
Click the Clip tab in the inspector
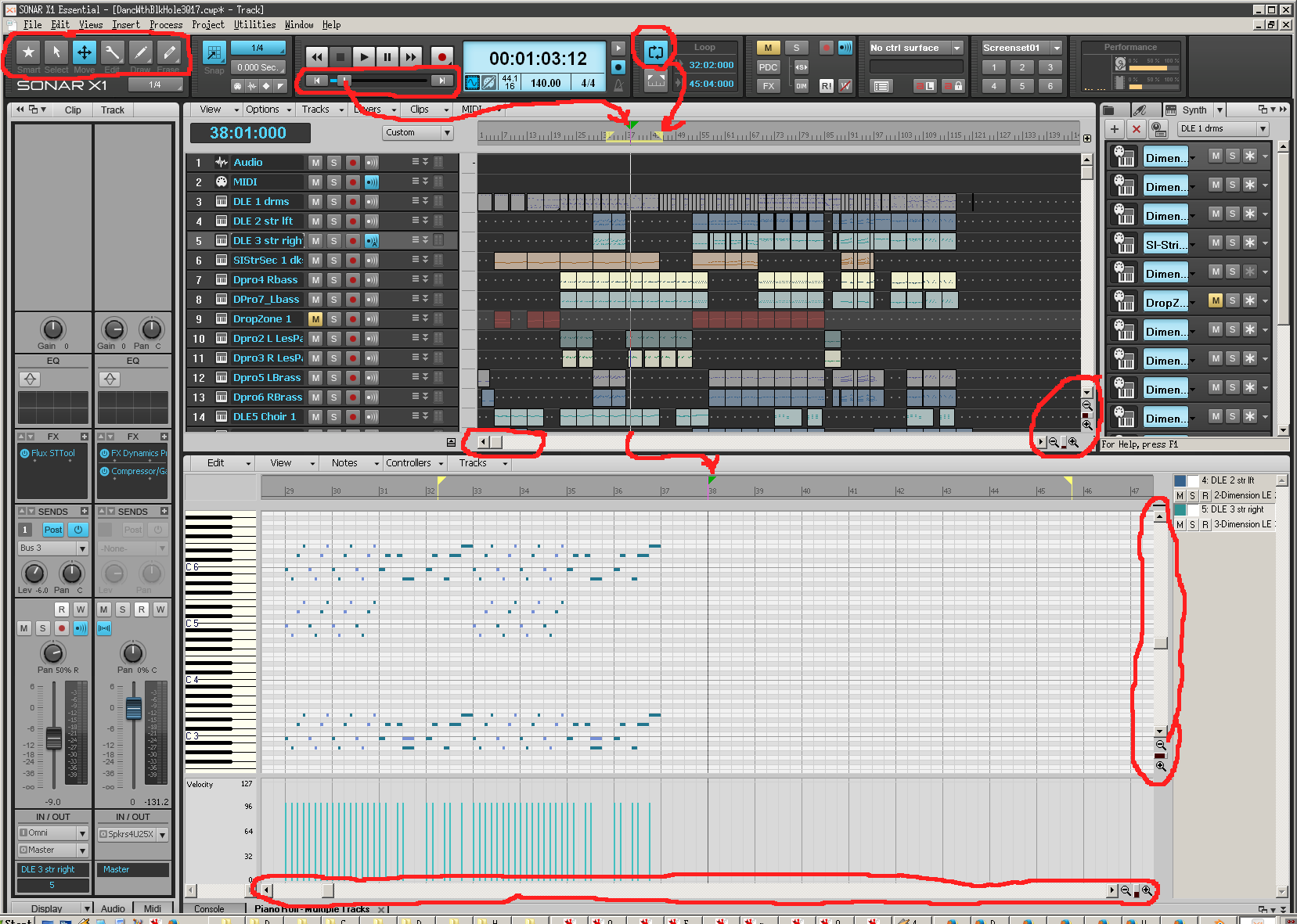73,110
